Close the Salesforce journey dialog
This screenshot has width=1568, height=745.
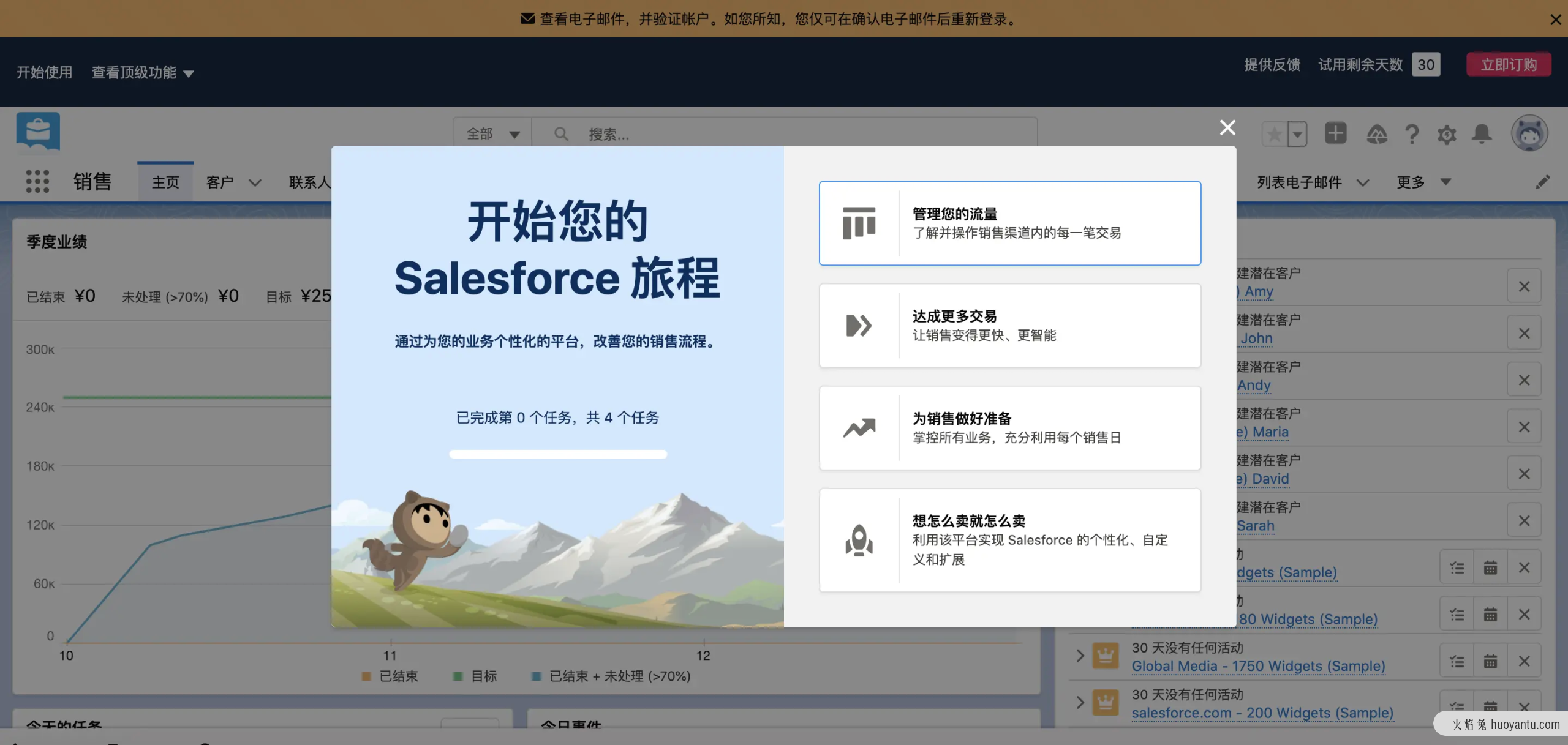coord(1227,127)
